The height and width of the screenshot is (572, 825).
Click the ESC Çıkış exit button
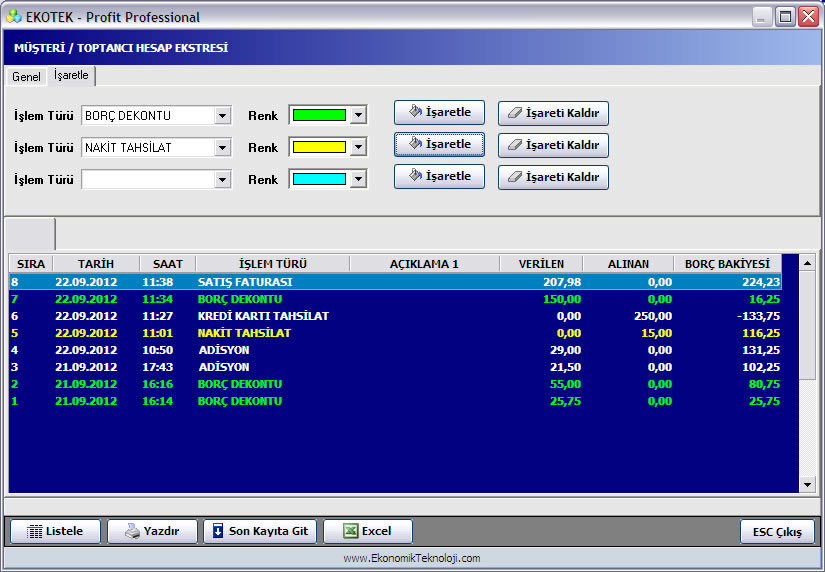tap(777, 531)
